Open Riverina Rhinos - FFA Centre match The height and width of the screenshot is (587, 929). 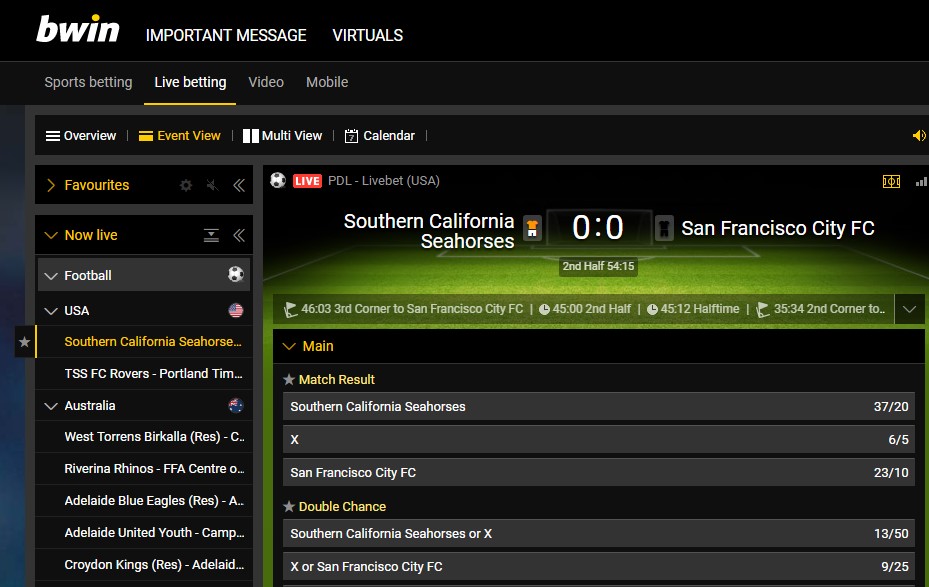144,469
